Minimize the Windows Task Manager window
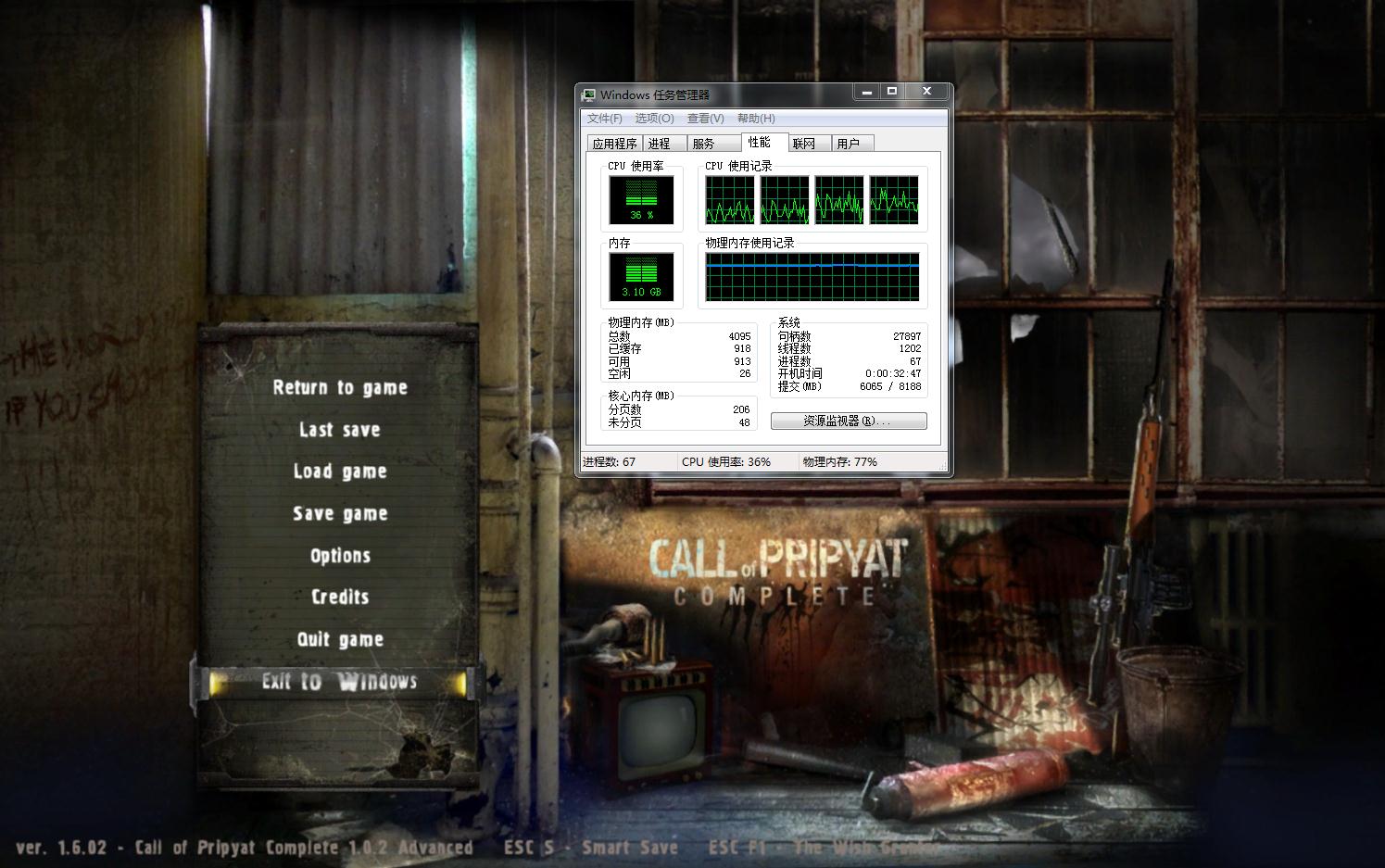 point(866,92)
